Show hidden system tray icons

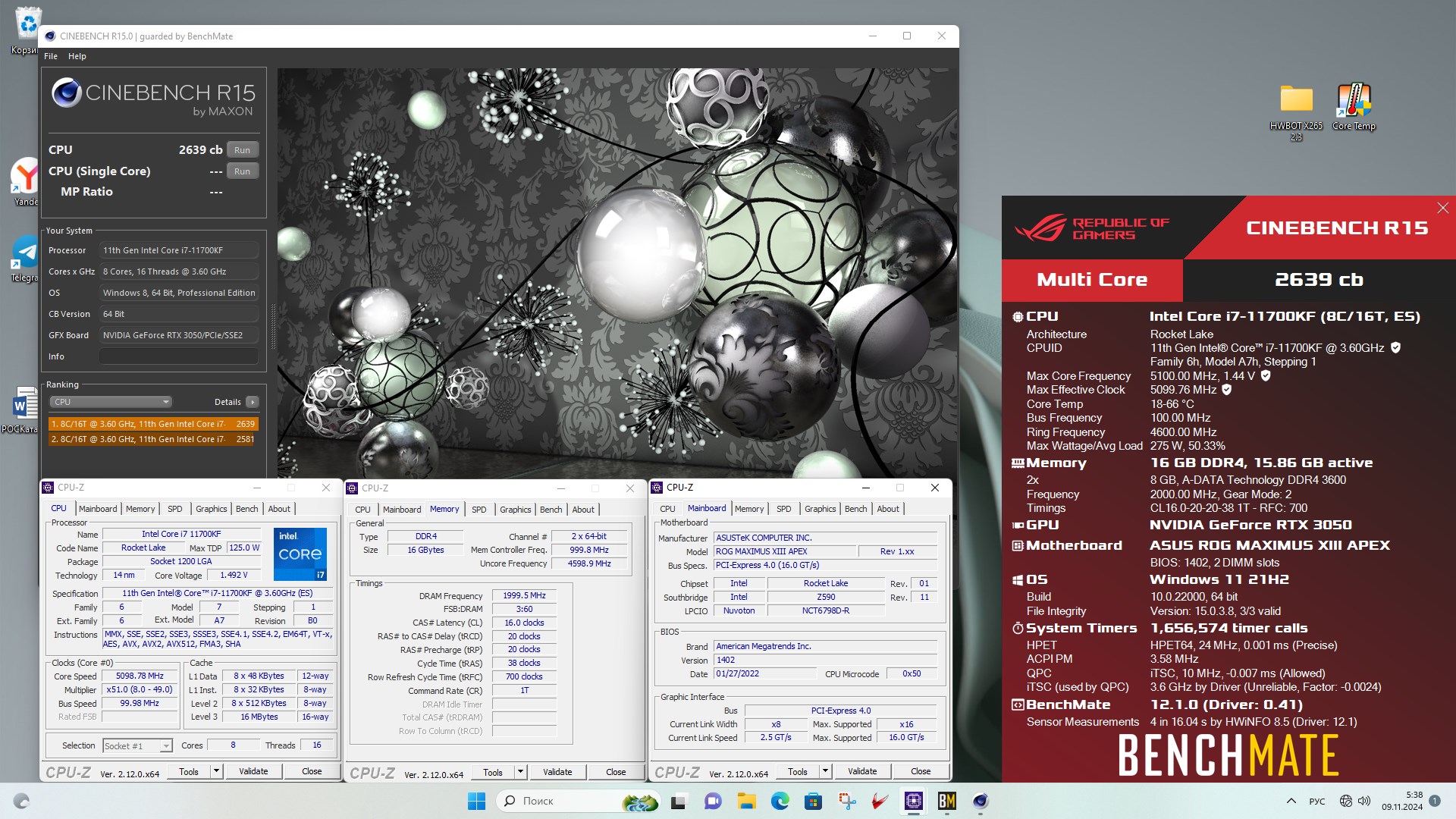(1291, 801)
